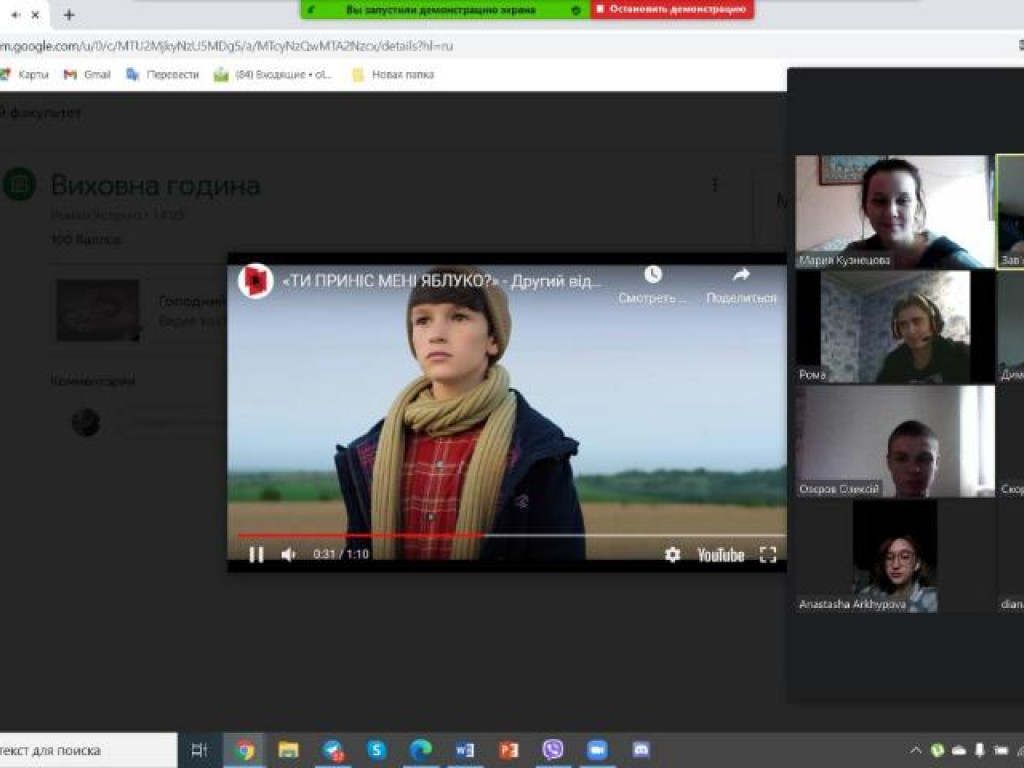This screenshot has width=1024, height=768.
Task: Open the Gmail bookmark
Action: click(87, 74)
